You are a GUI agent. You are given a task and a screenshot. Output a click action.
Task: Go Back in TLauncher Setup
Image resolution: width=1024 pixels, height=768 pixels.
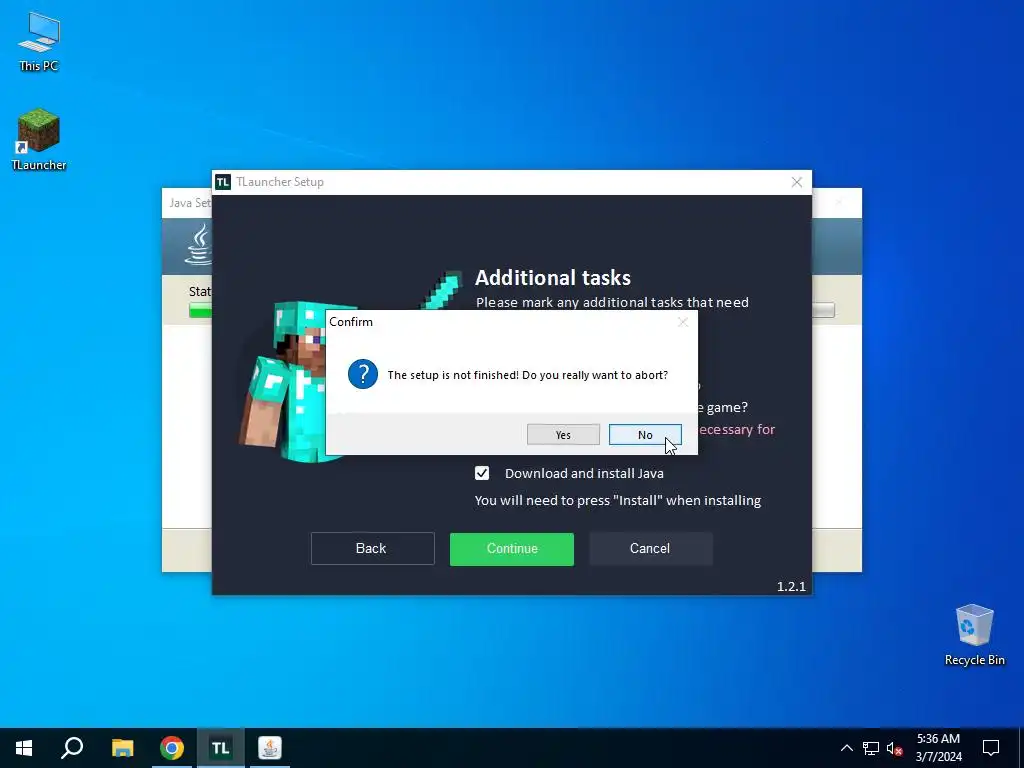372,549
